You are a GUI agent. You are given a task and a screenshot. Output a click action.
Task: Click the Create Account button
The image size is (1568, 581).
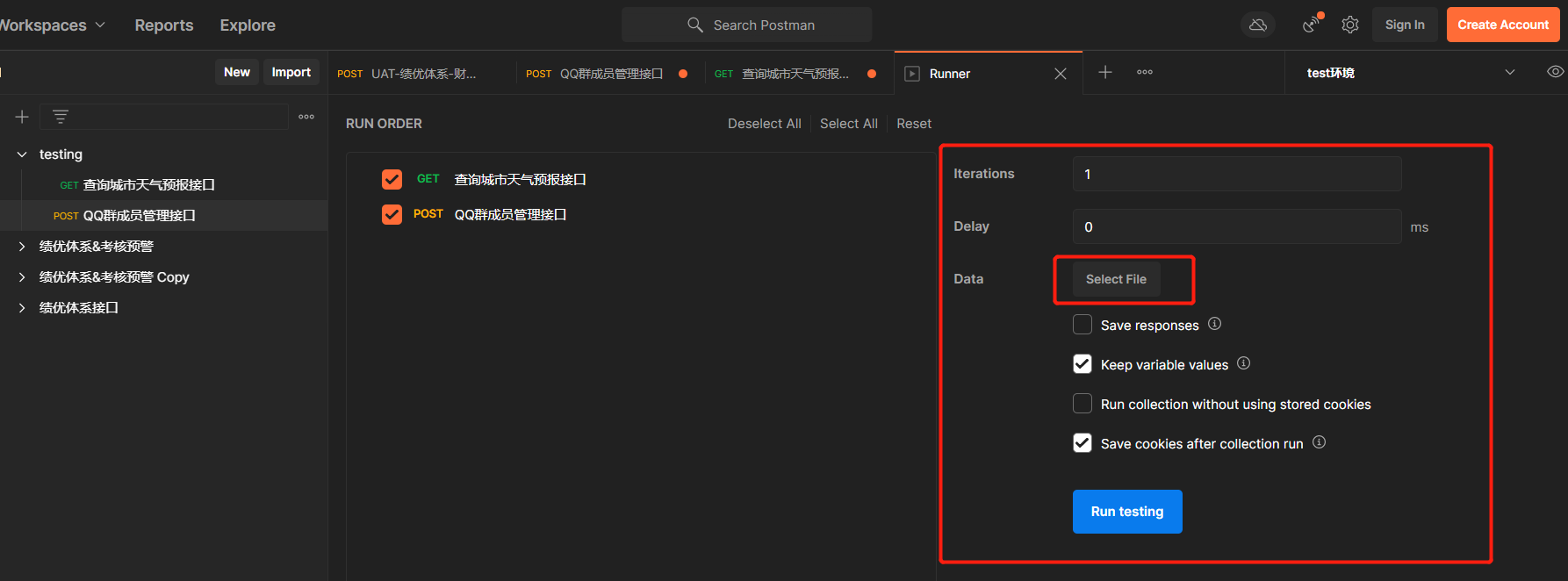pyautogui.click(x=1503, y=25)
